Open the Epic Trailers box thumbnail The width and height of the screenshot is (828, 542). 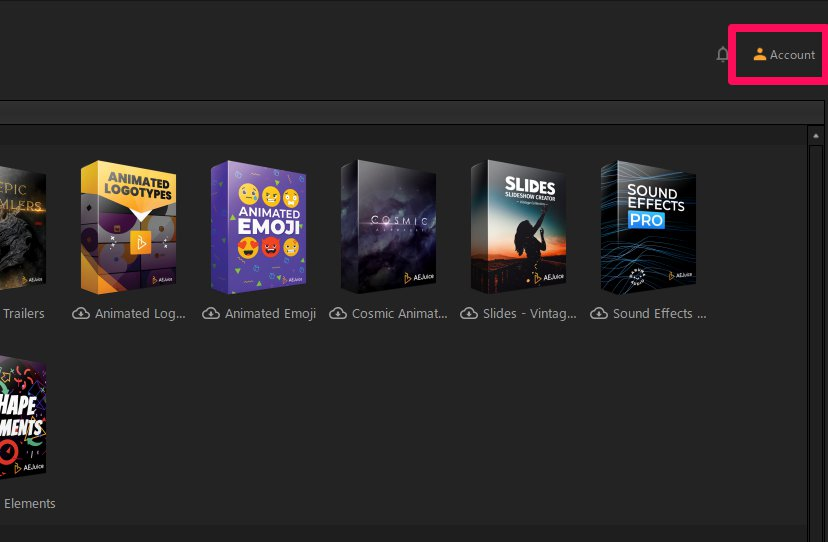(x=23, y=228)
